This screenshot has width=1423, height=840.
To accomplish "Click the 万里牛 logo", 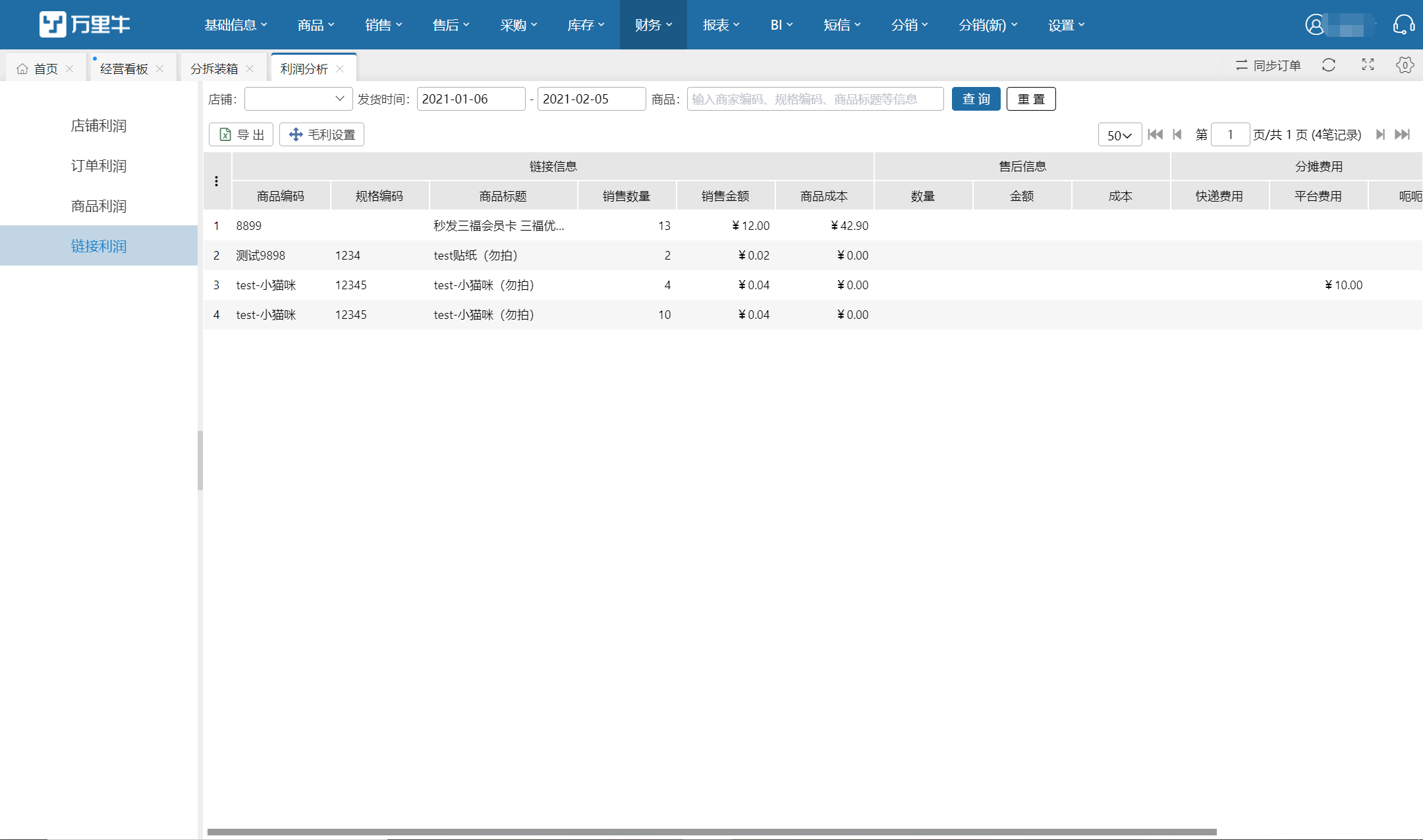I will (x=84, y=24).
